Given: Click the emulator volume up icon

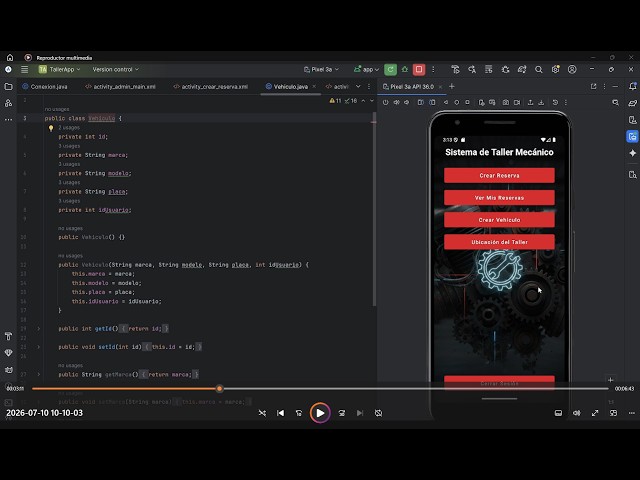Looking at the screenshot, I should (396, 102).
